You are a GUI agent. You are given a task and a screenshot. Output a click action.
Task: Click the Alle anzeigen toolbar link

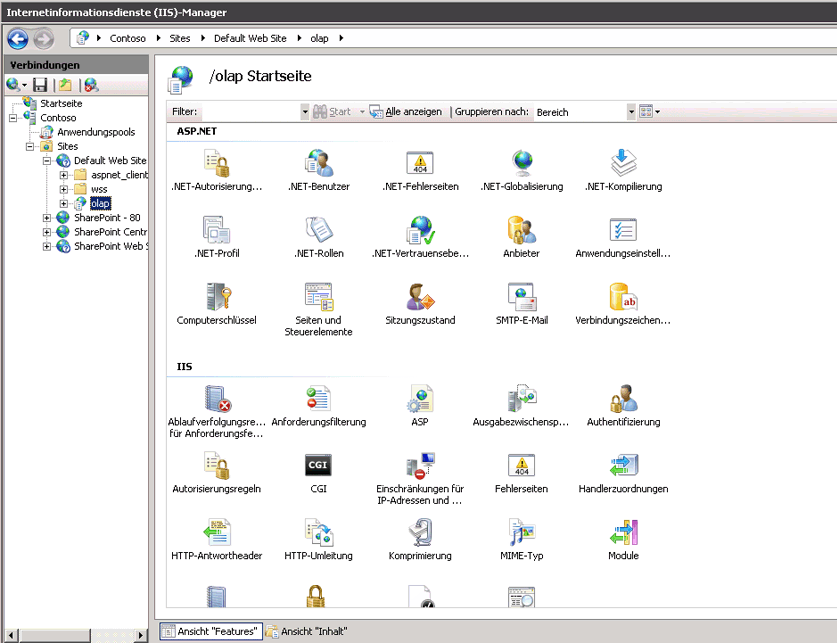[x=412, y=111]
